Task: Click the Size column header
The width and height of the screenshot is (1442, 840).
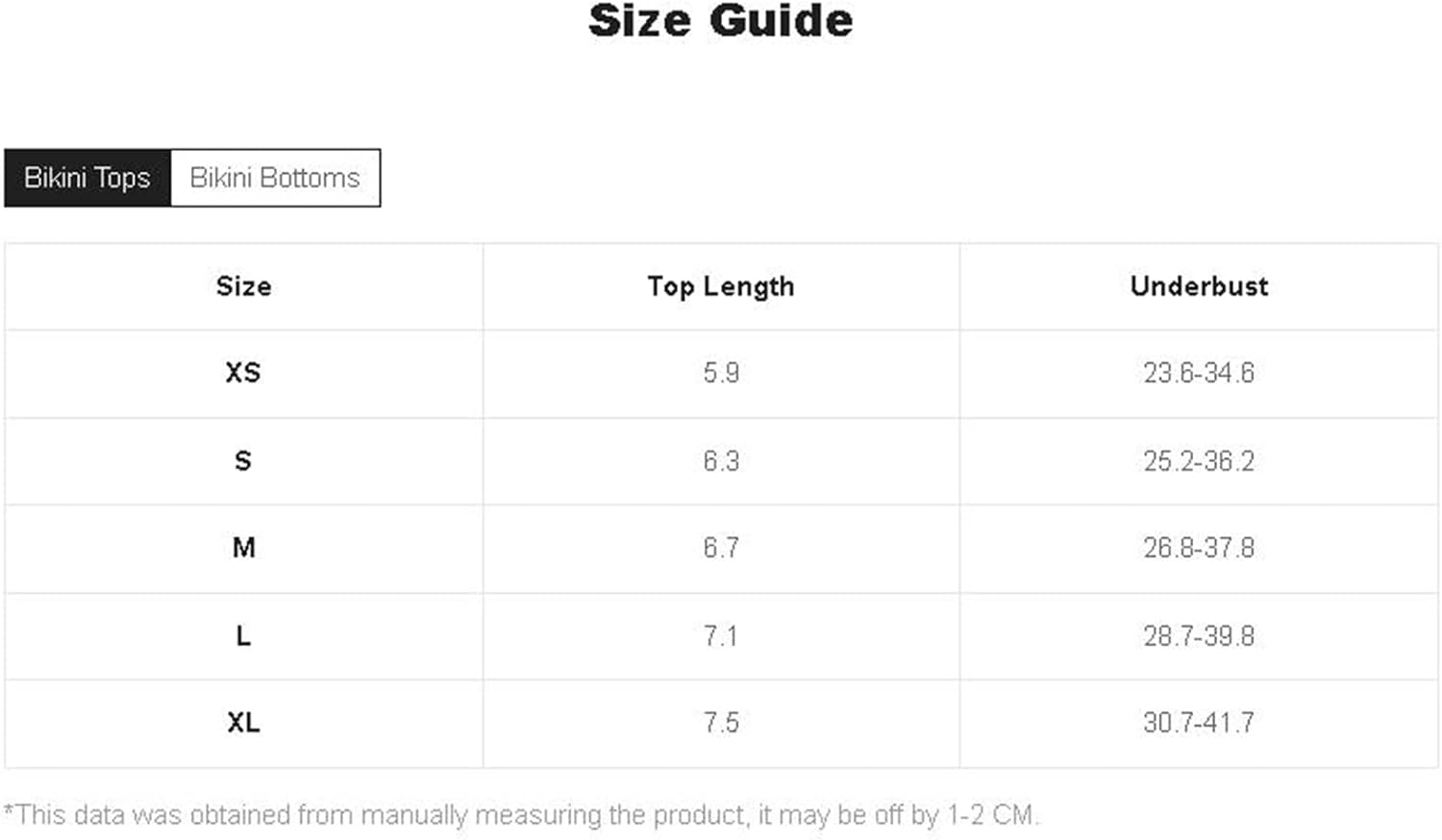Action: 243,286
